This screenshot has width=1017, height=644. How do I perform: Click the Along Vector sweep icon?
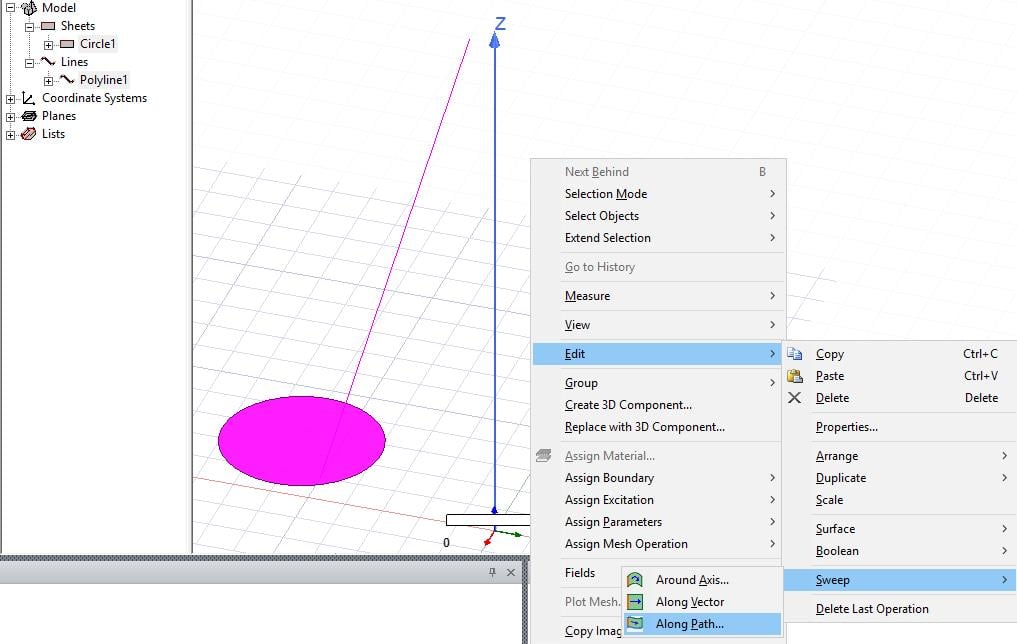coord(635,602)
